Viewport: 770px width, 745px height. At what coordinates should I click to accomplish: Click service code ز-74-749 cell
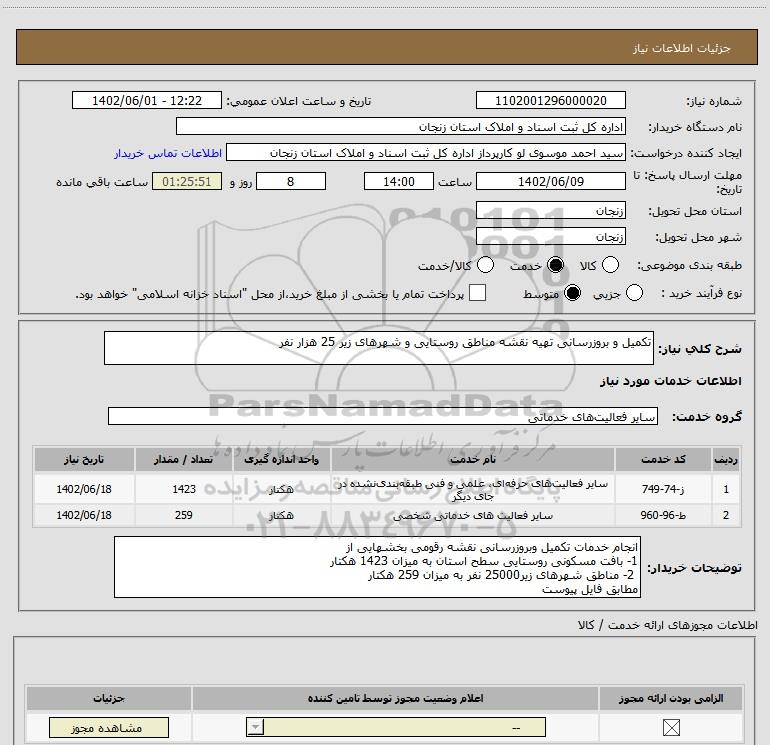point(663,489)
